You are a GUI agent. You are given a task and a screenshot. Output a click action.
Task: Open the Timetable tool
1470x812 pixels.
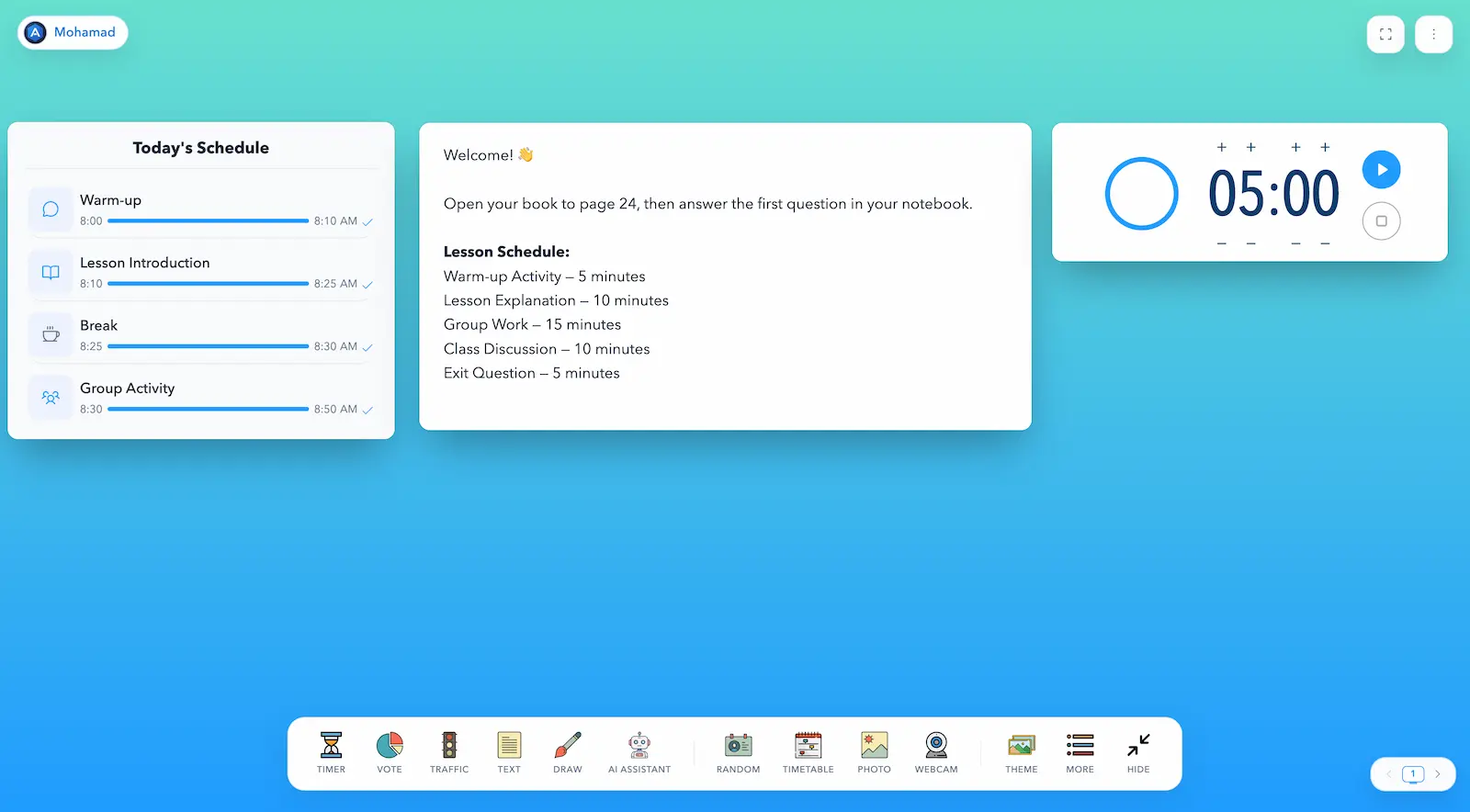coord(808,753)
